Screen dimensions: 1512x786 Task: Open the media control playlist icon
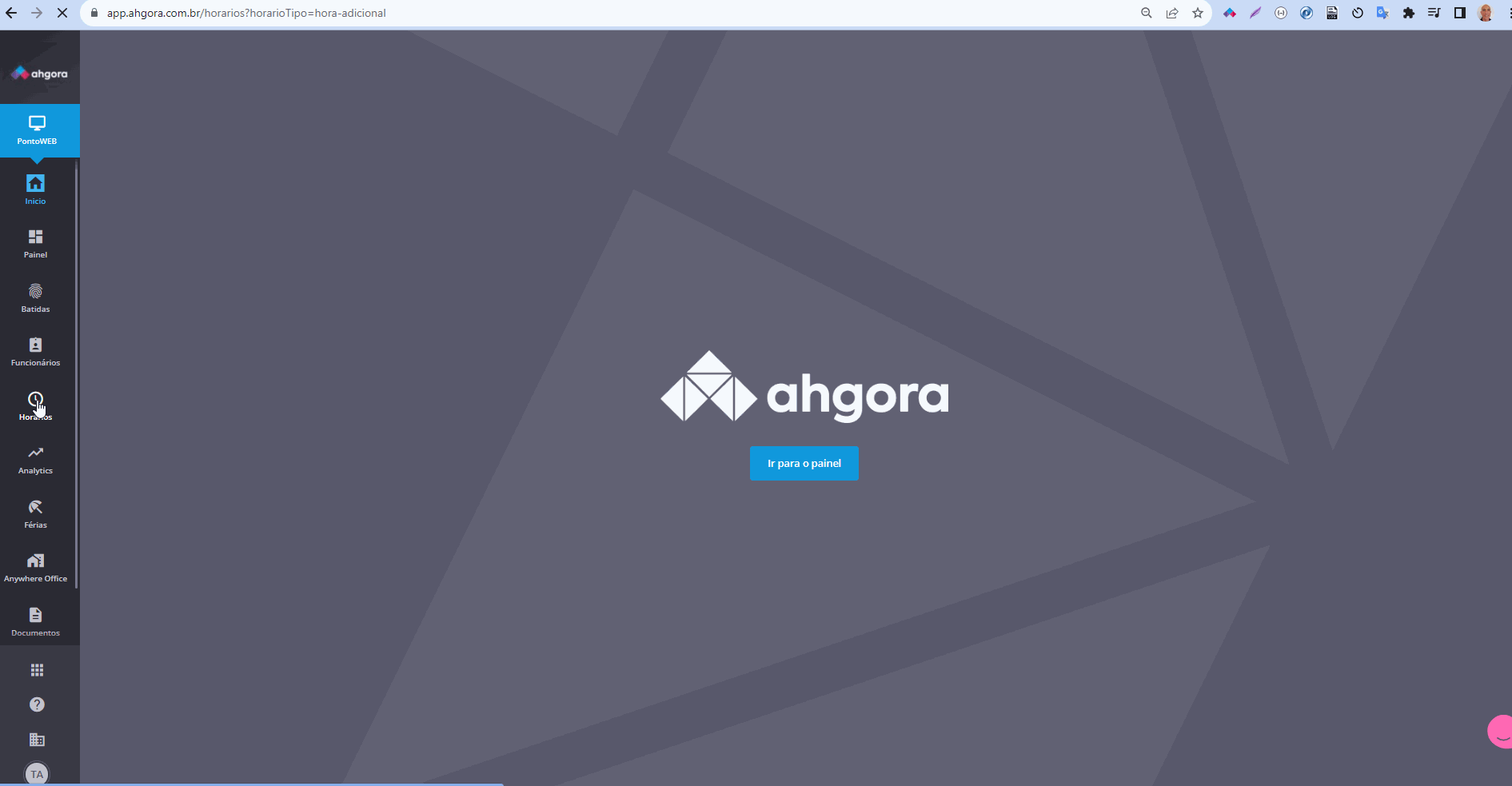tap(1434, 13)
